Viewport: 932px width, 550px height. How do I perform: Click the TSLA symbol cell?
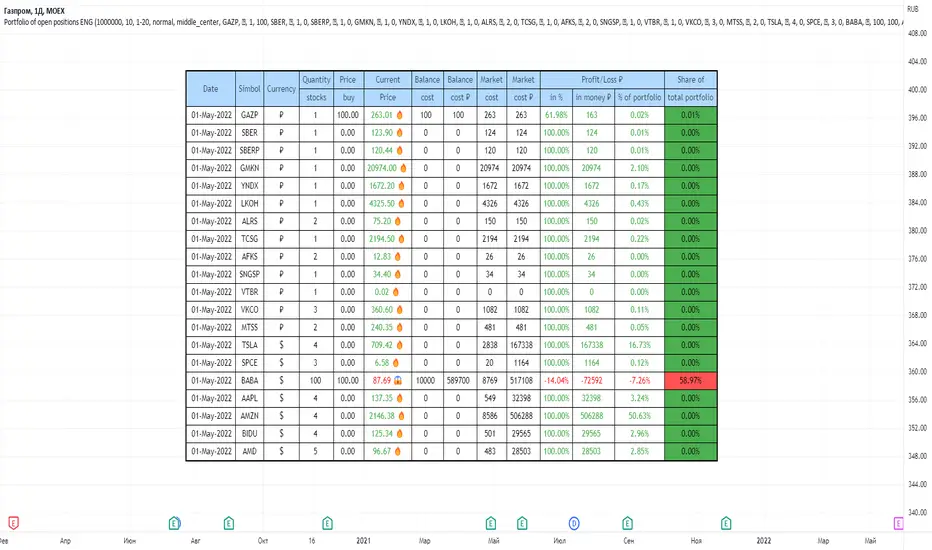250,345
